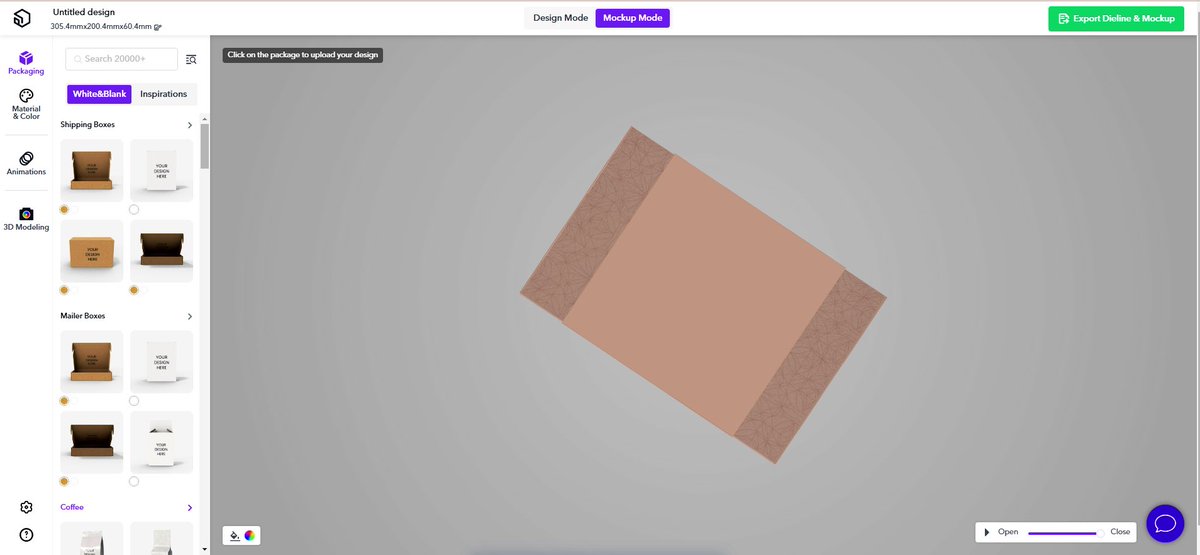The height and width of the screenshot is (555, 1200).
Task: Open the Shipping Boxes heading
Action: (x=88, y=125)
